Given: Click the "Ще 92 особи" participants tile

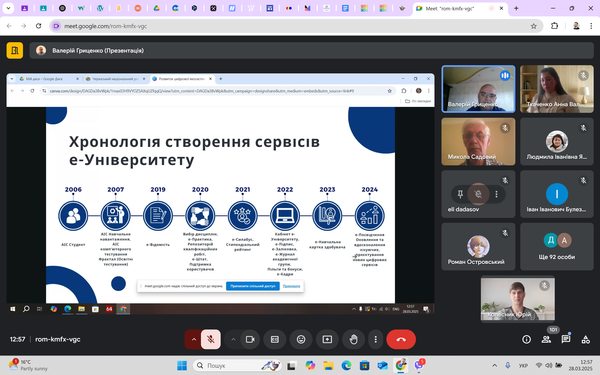Looking at the screenshot, I should pyautogui.click(x=556, y=246).
